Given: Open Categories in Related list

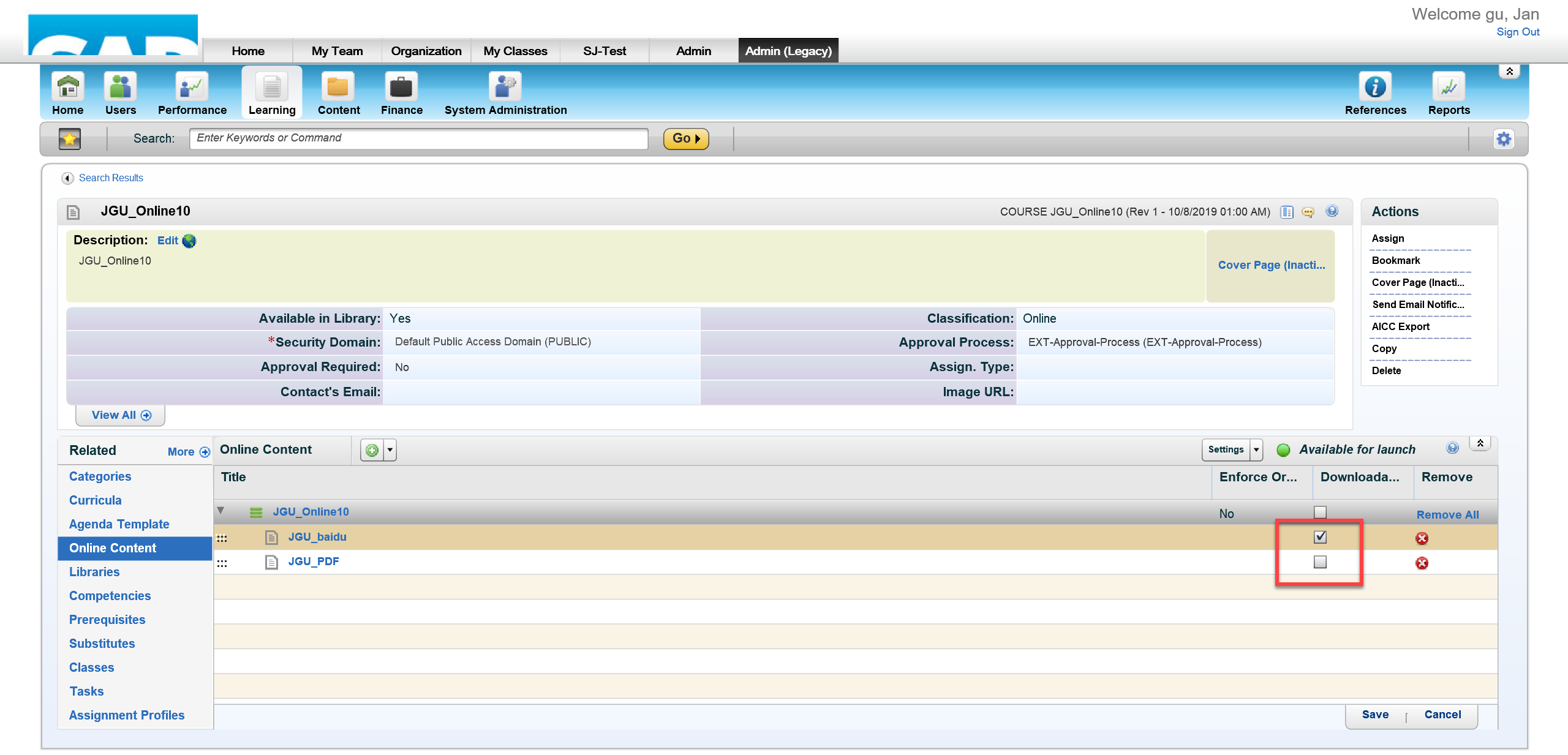Looking at the screenshot, I should (100, 476).
